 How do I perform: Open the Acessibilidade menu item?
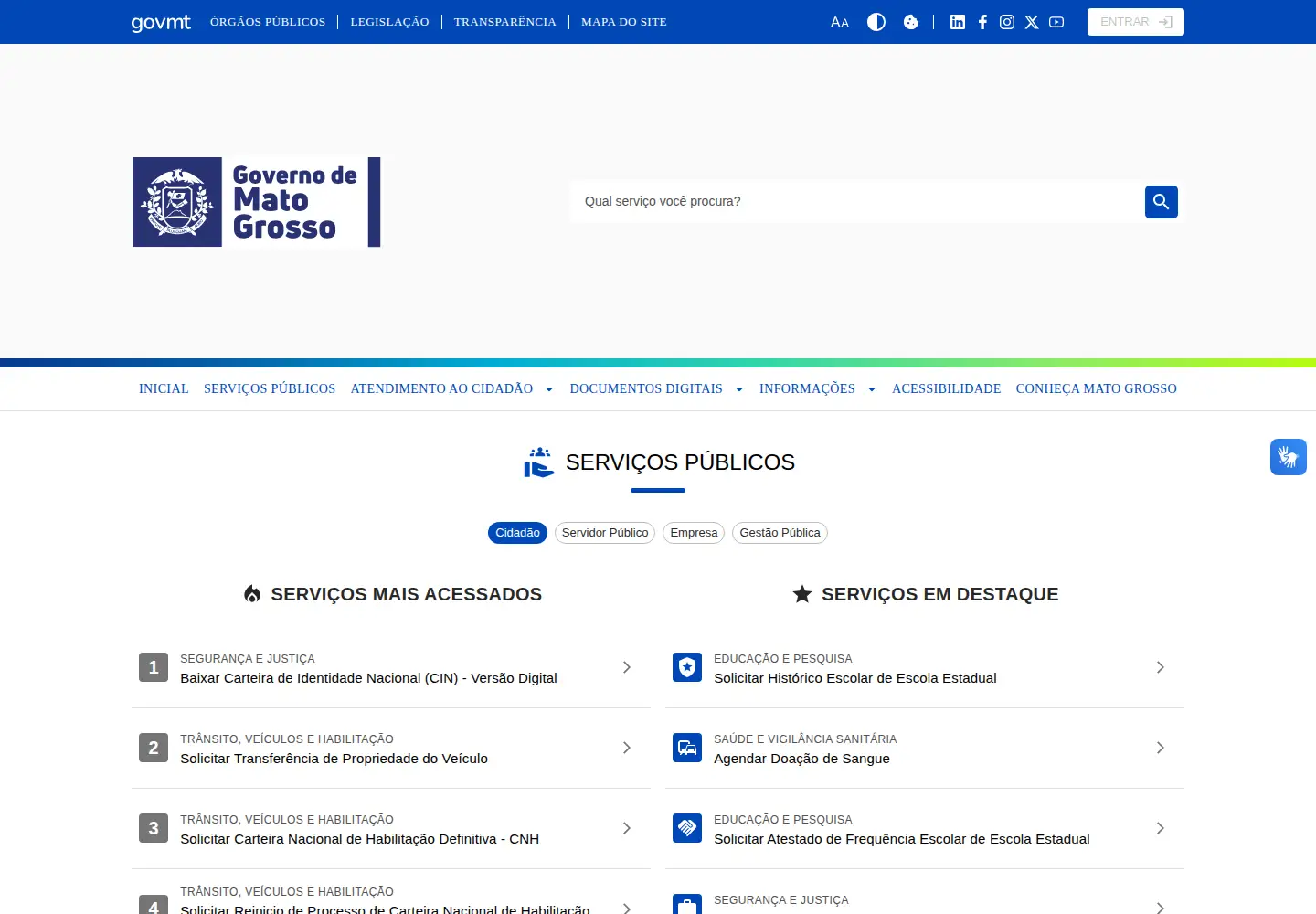click(x=947, y=388)
